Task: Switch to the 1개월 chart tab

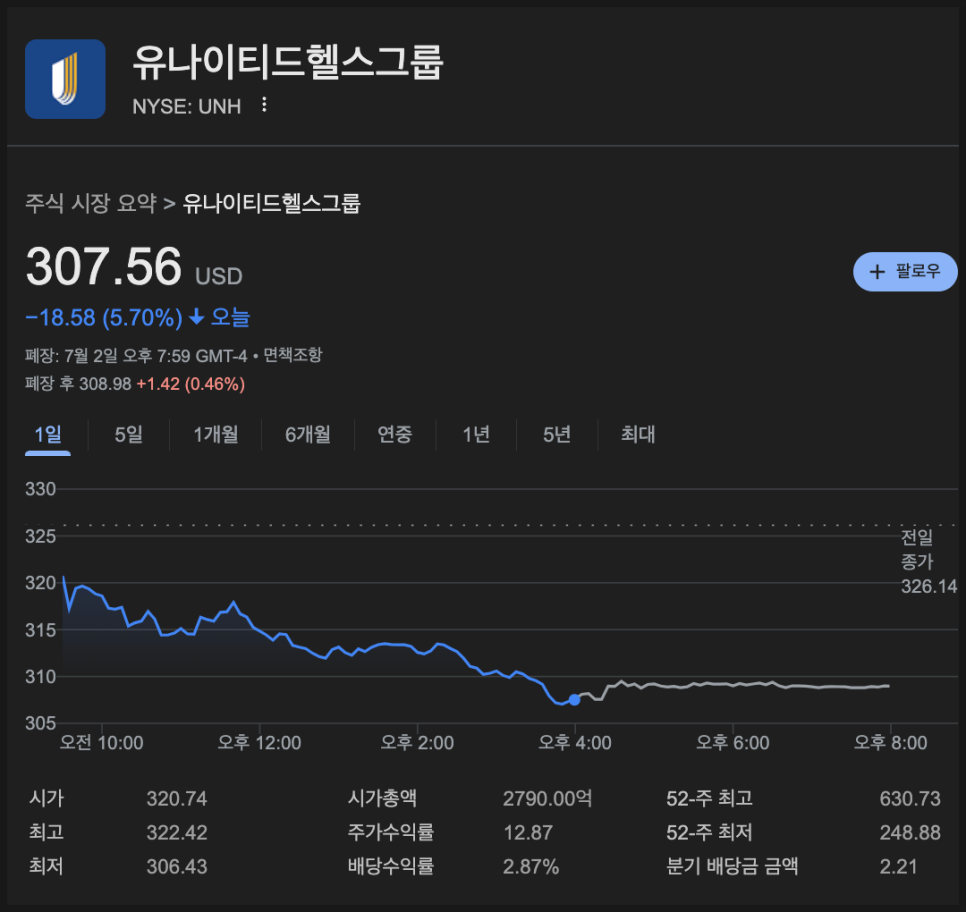Action: (216, 435)
